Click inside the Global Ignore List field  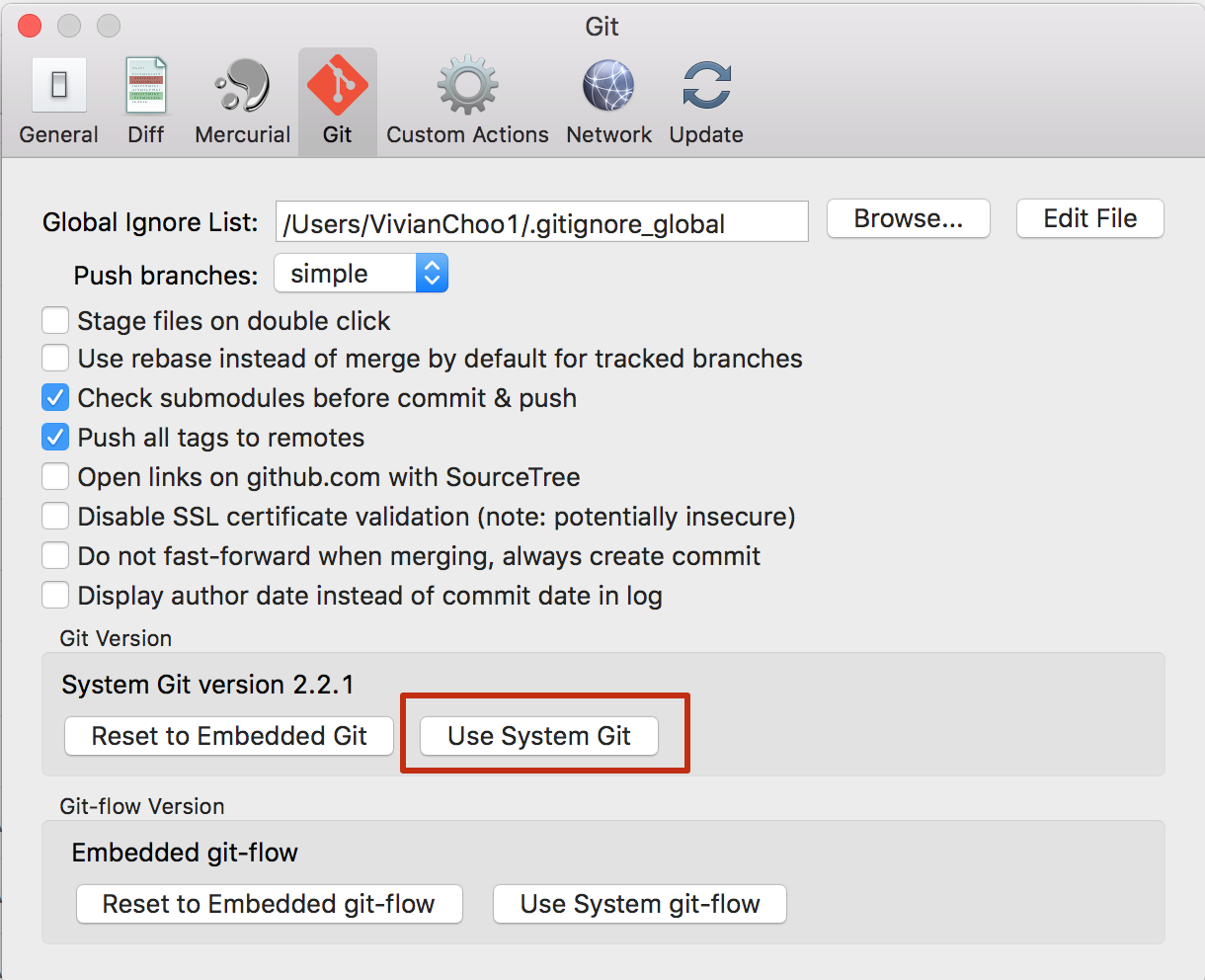541,221
